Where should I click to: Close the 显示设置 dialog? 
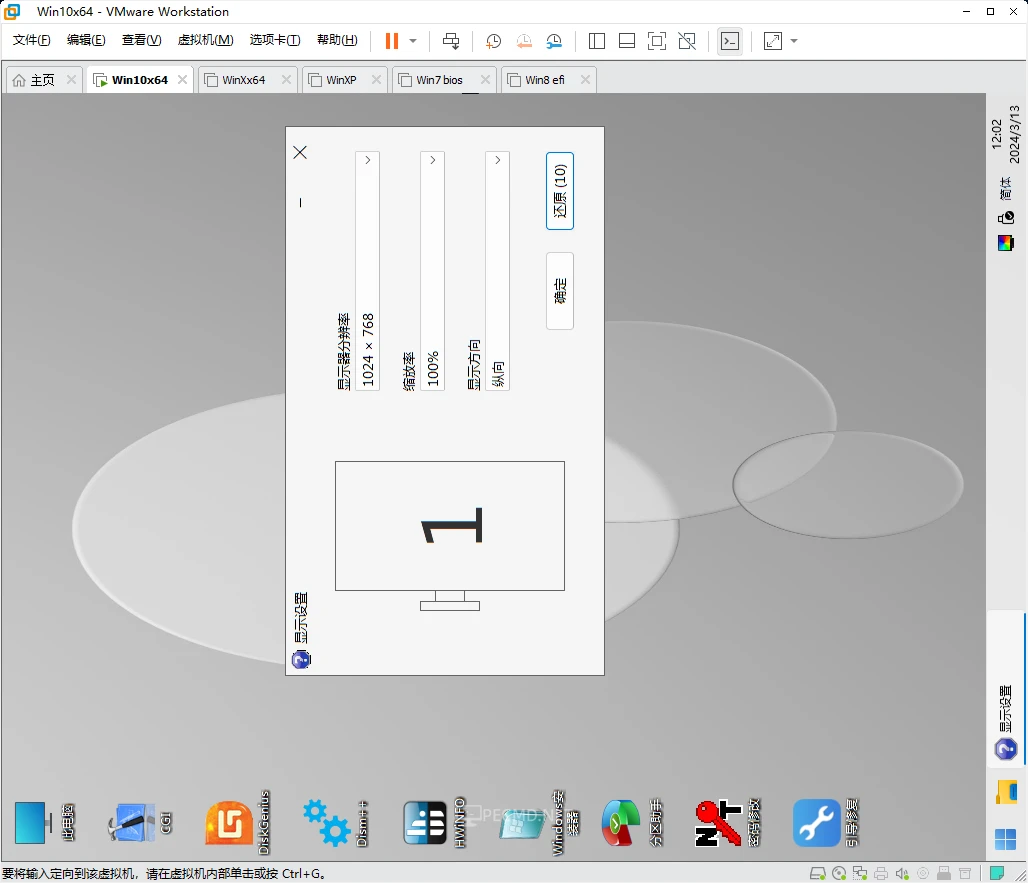click(x=300, y=152)
